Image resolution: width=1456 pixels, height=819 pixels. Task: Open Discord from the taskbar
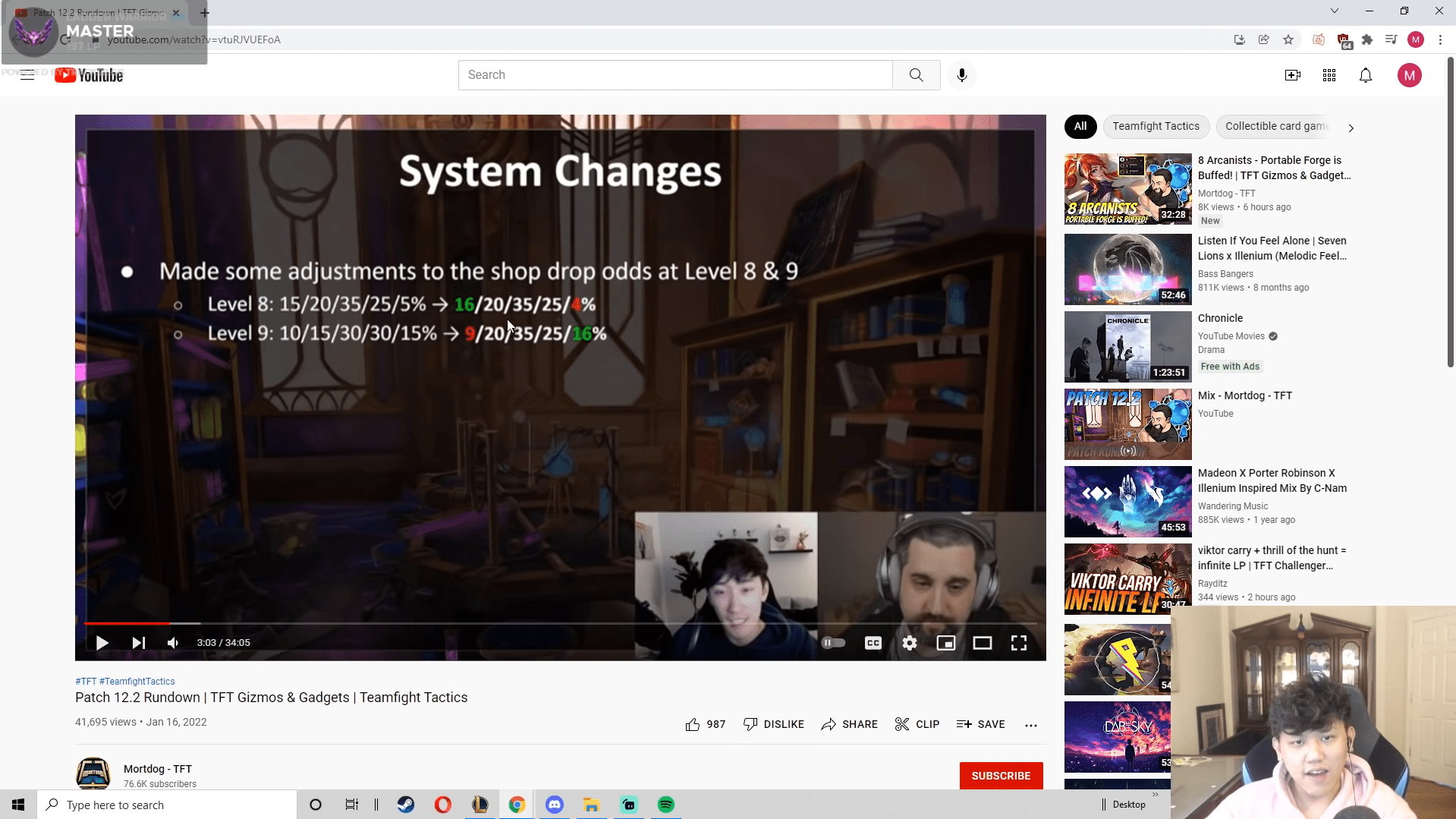pyautogui.click(x=555, y=805)
